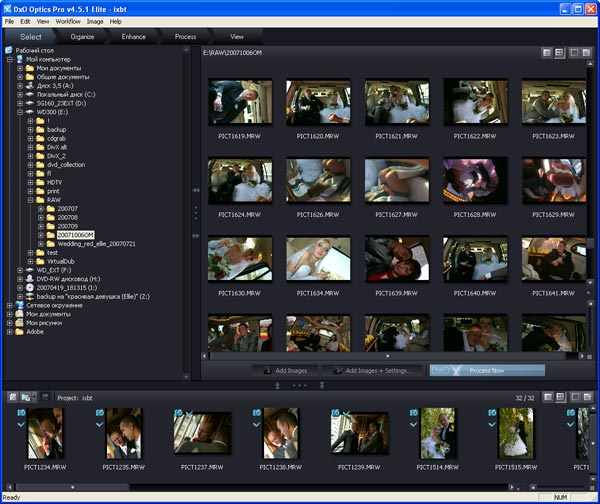Image resolution: width=600 pixels, height=504 pixels.
Task: Click the down arrow pane splitter icon
Action: click(322, 385)
